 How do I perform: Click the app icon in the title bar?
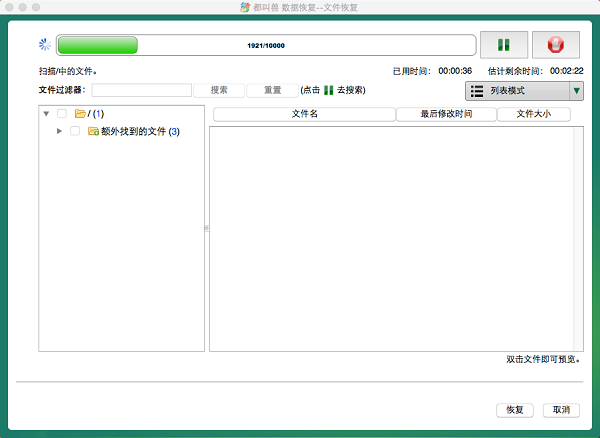click(245, 7)
